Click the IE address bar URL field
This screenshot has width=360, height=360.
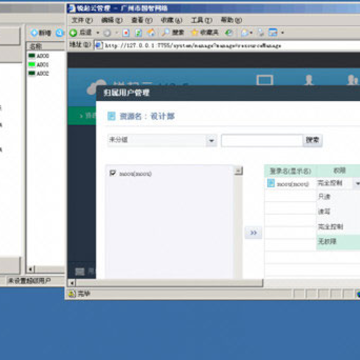[227, 45]
